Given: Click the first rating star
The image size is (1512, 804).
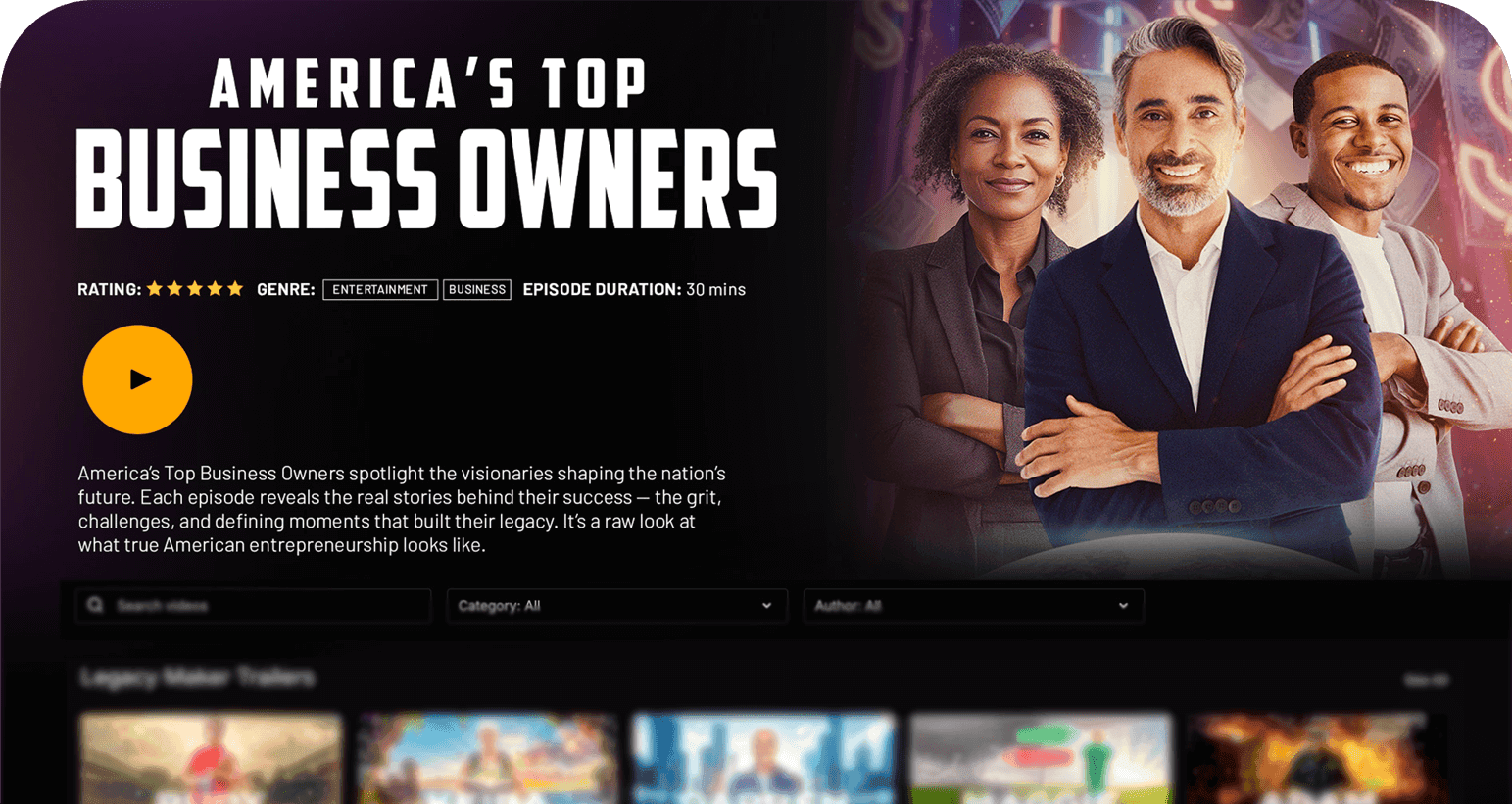Looking at the screenshot, I should (155, 289).
